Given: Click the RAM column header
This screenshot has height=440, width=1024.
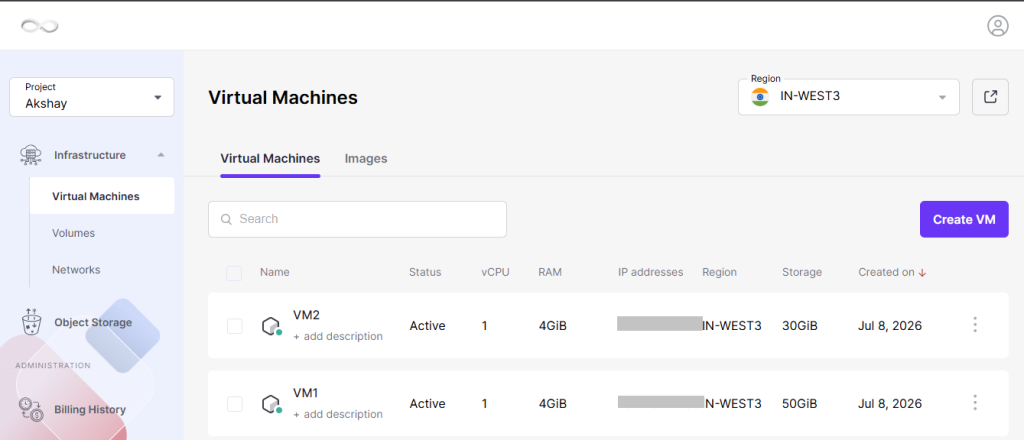Looking at the screenshot, I should pos(550,273).
